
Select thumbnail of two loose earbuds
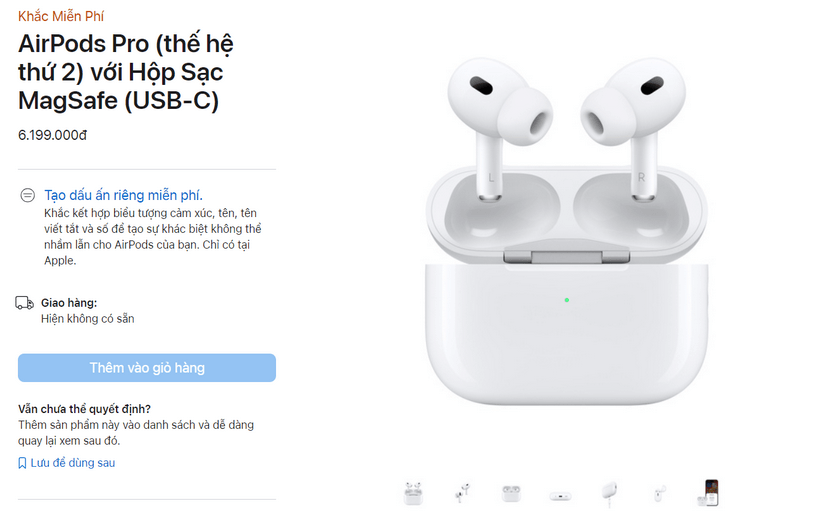tap(462, 492)
